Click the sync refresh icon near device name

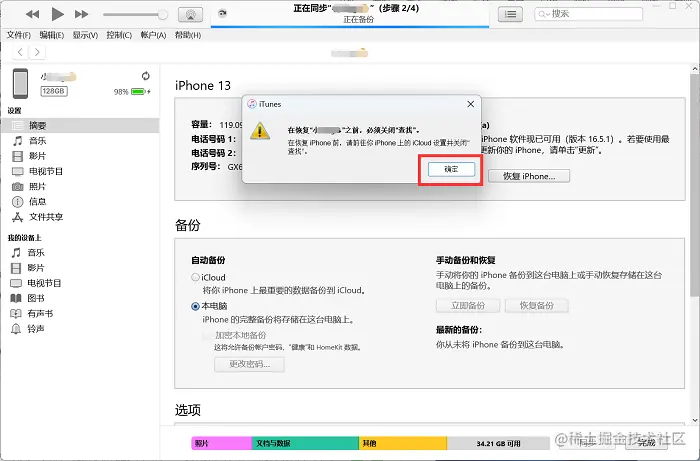pos(146,76)
